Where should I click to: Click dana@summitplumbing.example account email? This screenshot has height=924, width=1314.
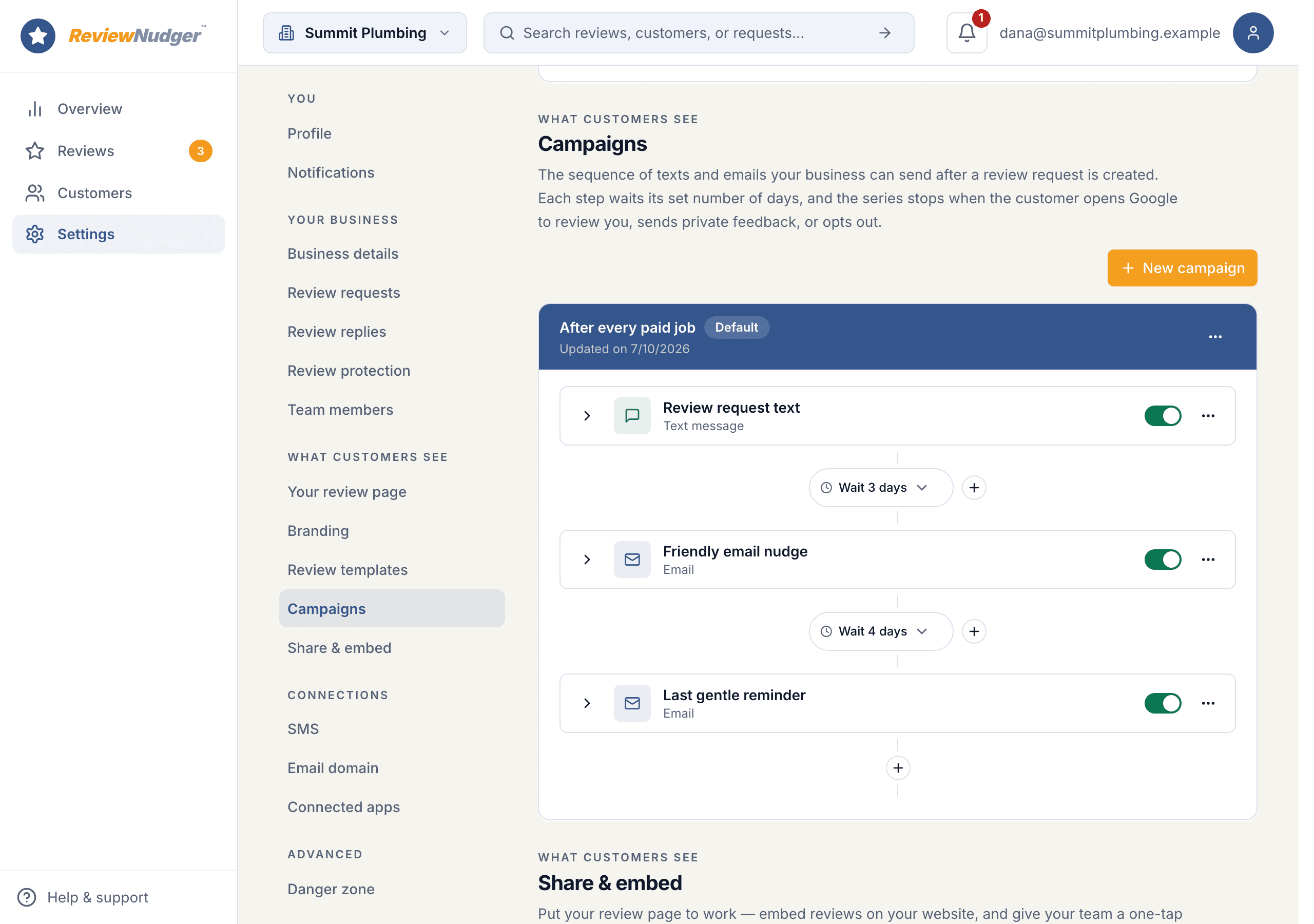tap(1123, 33)
